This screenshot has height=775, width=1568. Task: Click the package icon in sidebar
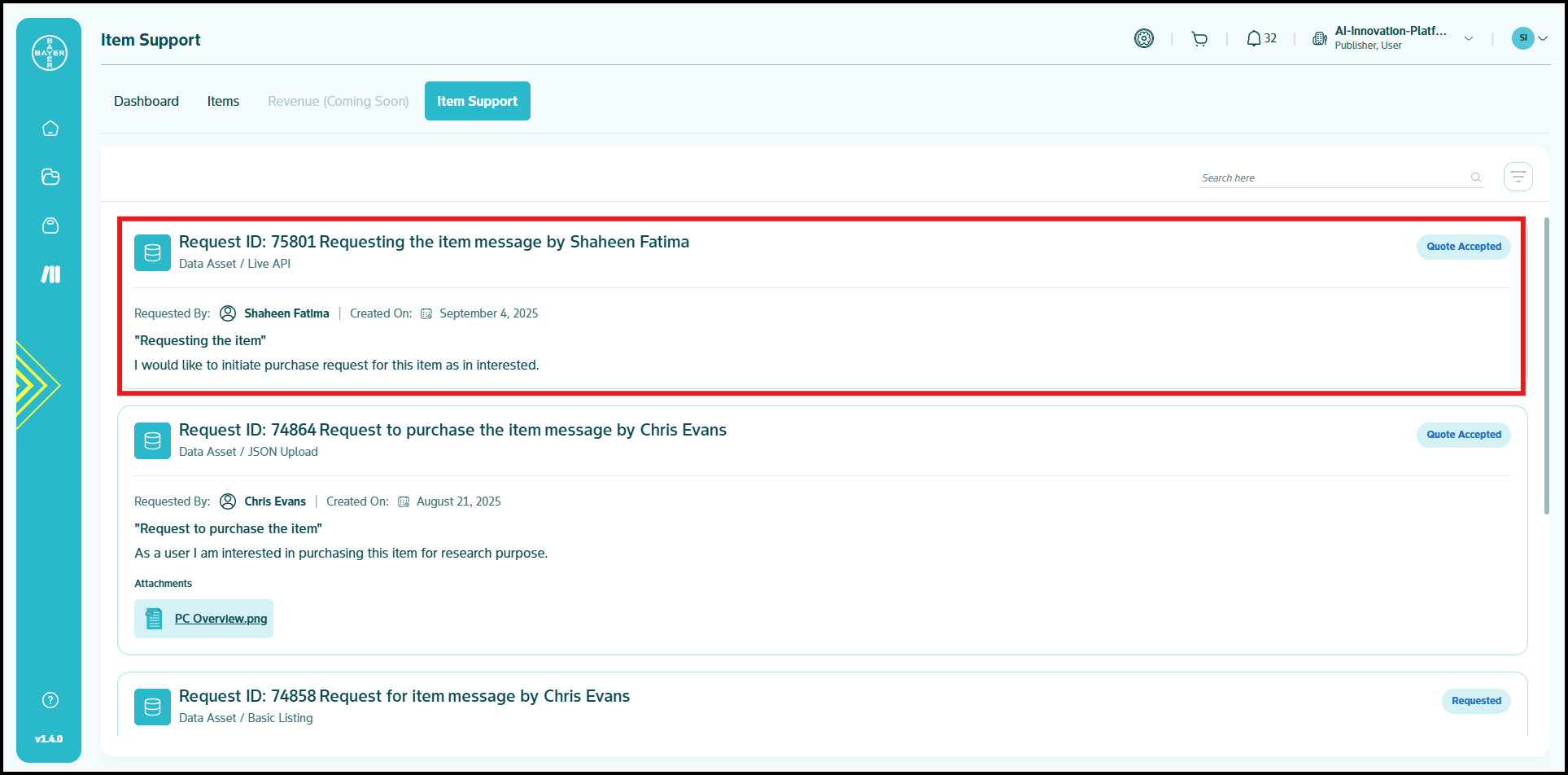click(50, 225)
